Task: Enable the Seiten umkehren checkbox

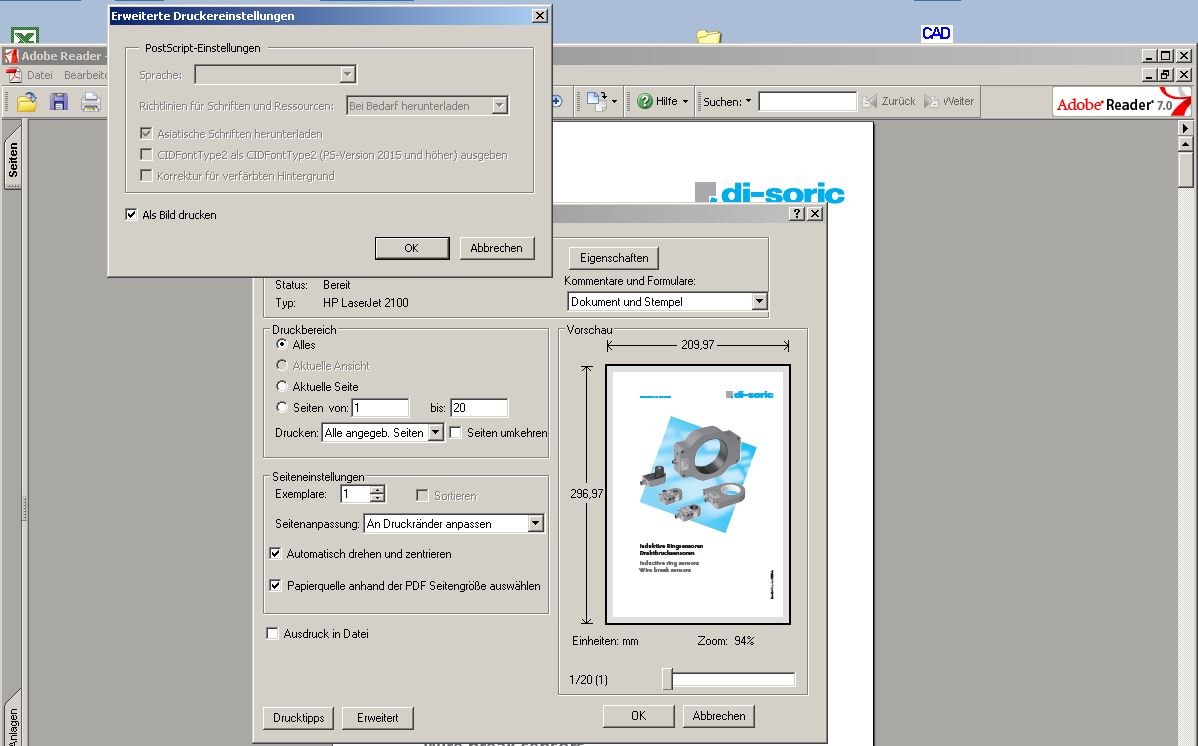Action: [455, 433]
